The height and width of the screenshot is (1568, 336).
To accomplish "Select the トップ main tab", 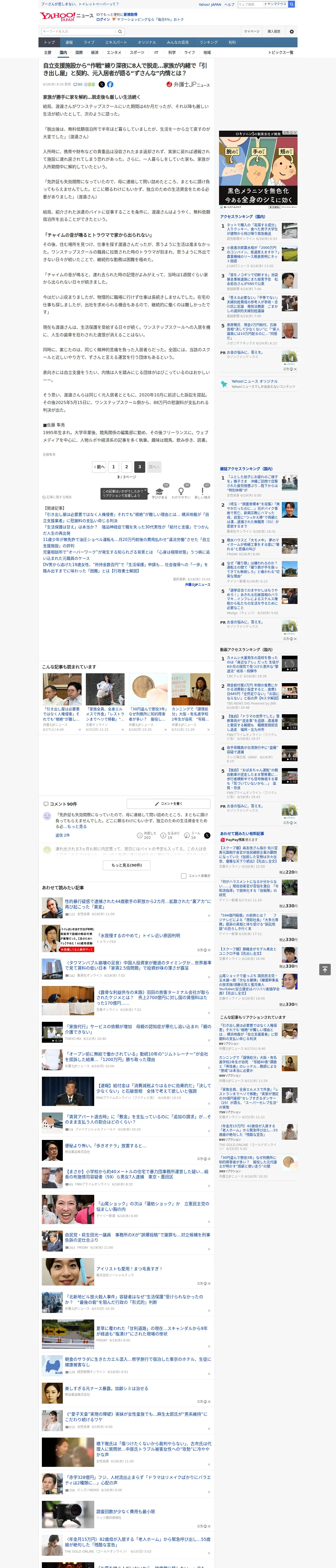I will [49, 43].
